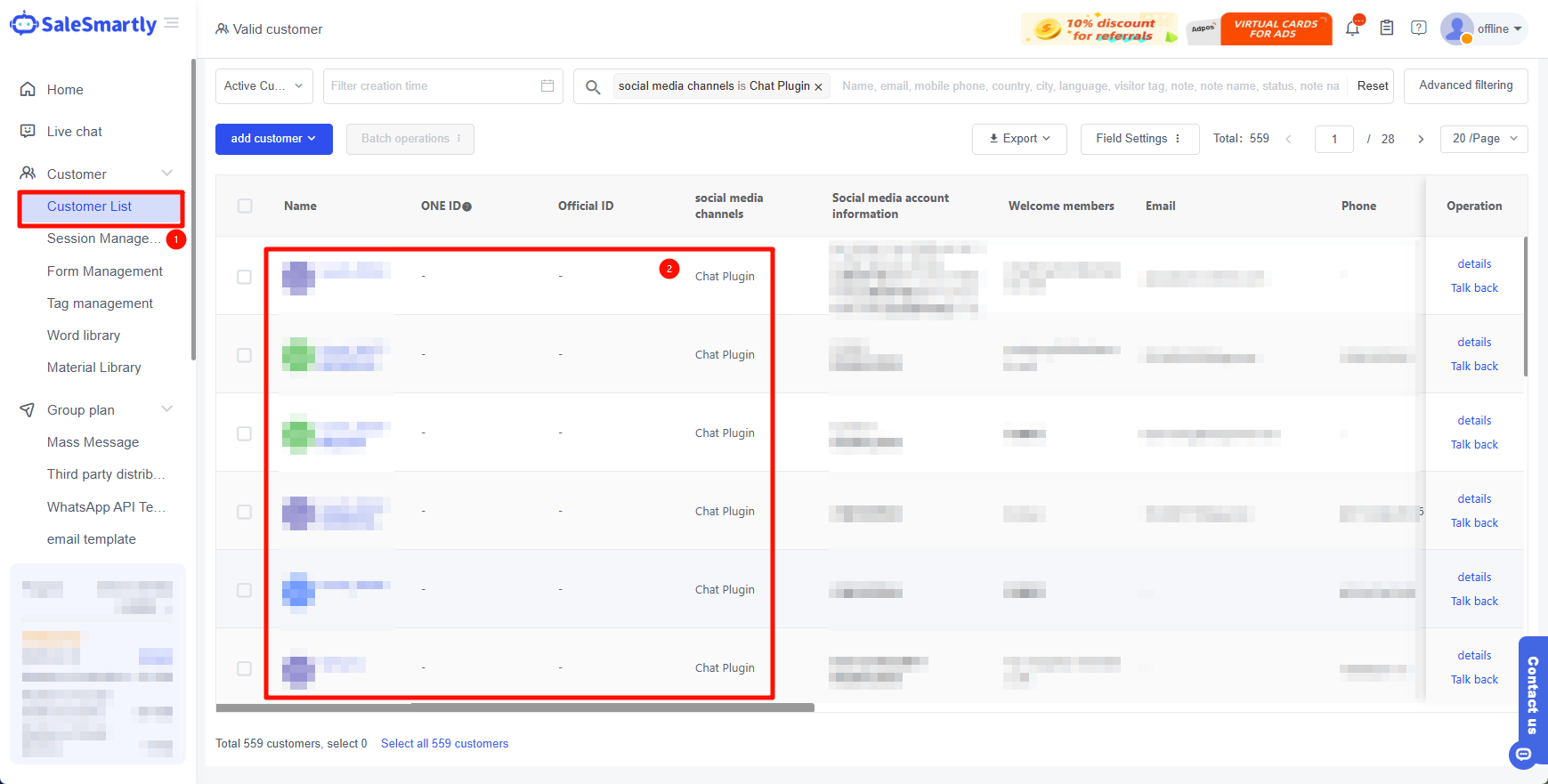Screen dimensions: 1548x784
Task: Toggle the select-all header checkbox
Action: (245, 206)
